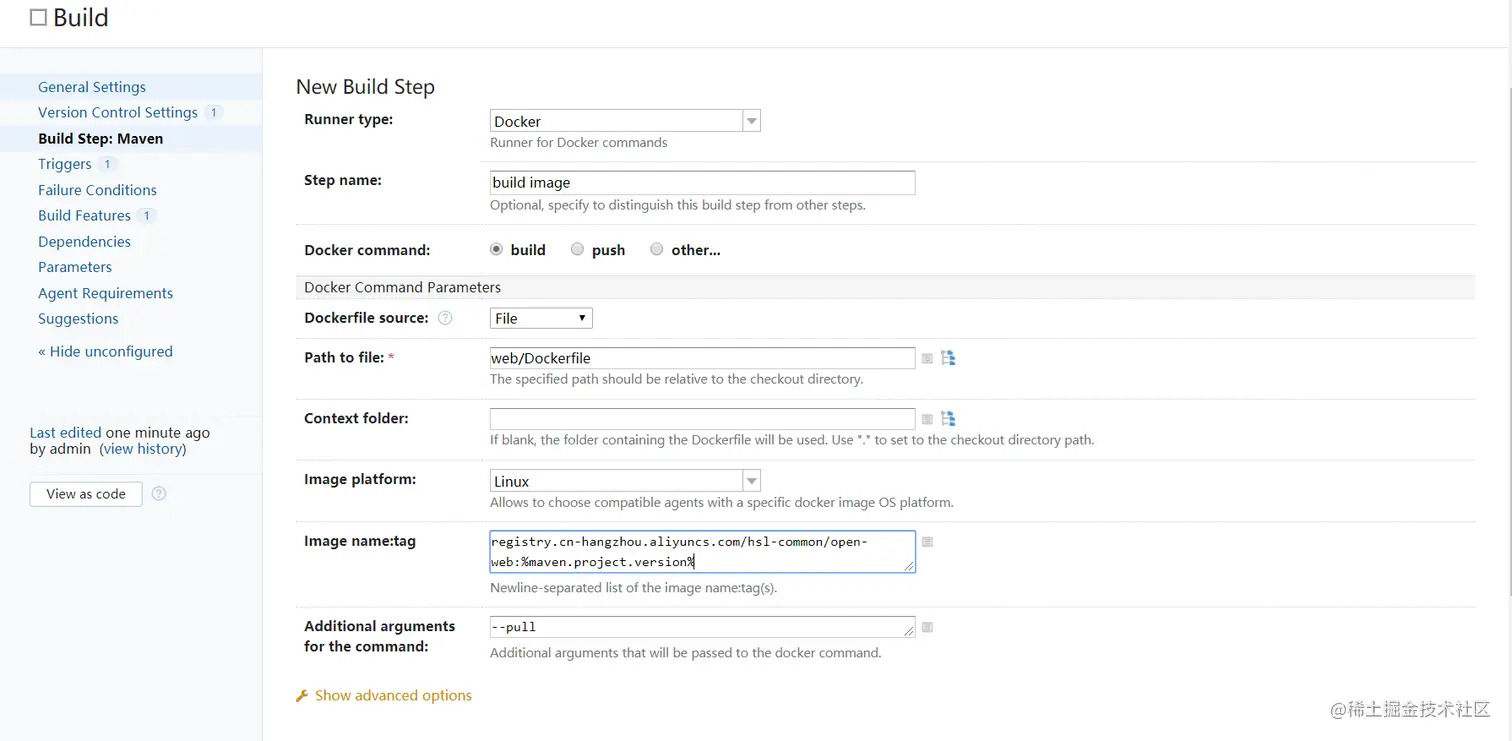
Task: Select the other... Docker command option
Action: pyautogui.click(x=656, y=249)
